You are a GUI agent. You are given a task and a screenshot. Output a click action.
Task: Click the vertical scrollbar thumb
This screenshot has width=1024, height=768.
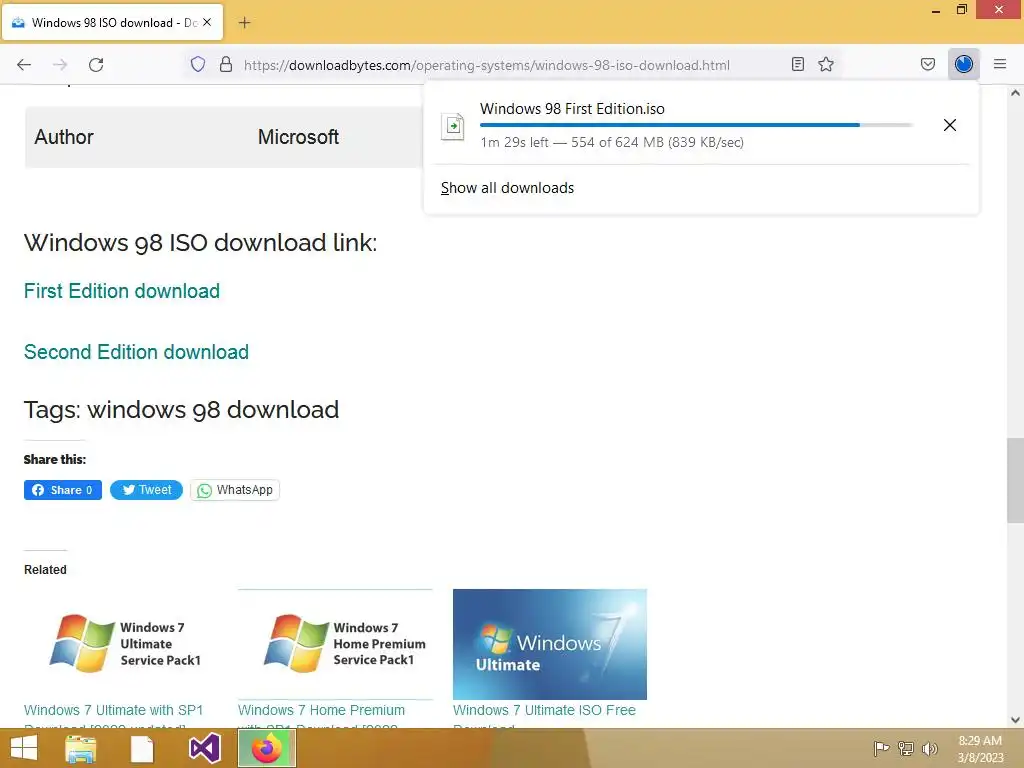tap(1015, 480)
